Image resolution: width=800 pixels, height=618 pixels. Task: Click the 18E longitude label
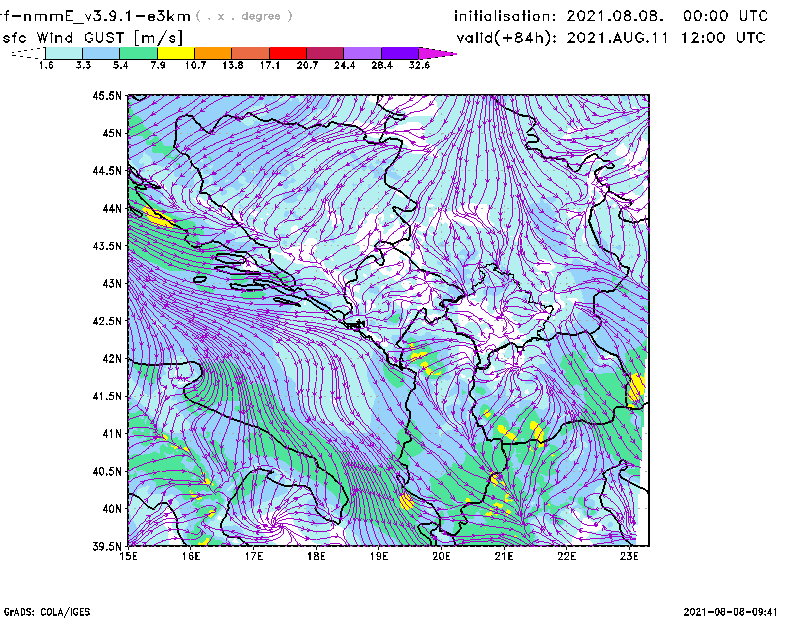316,557
